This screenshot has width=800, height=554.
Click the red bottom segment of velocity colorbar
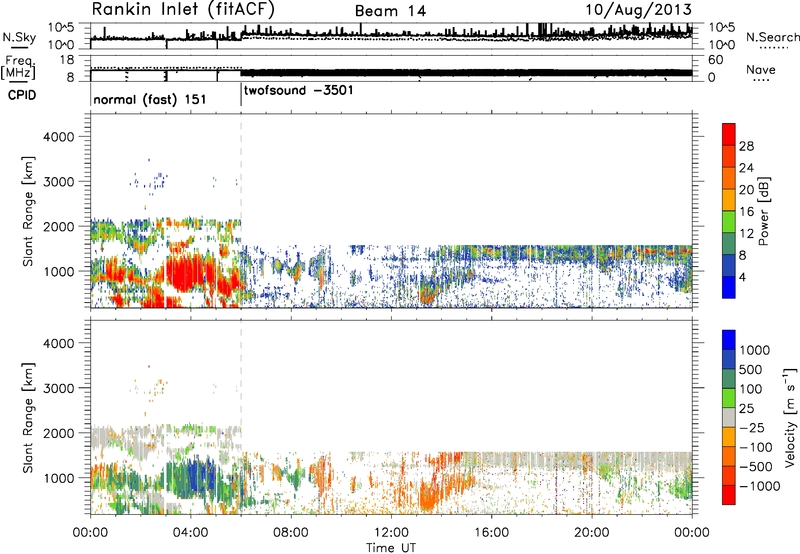coord(729,495)
